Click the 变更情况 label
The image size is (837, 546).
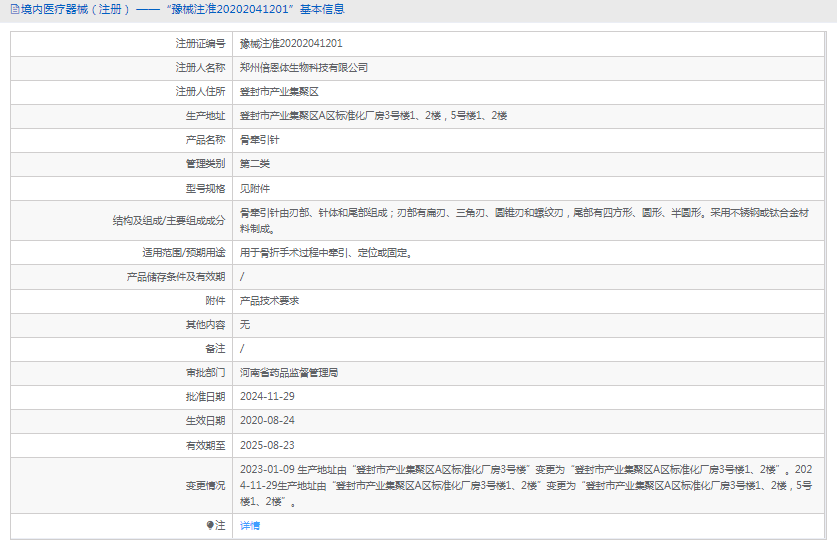pyautogui.click(x=206, y=486)
